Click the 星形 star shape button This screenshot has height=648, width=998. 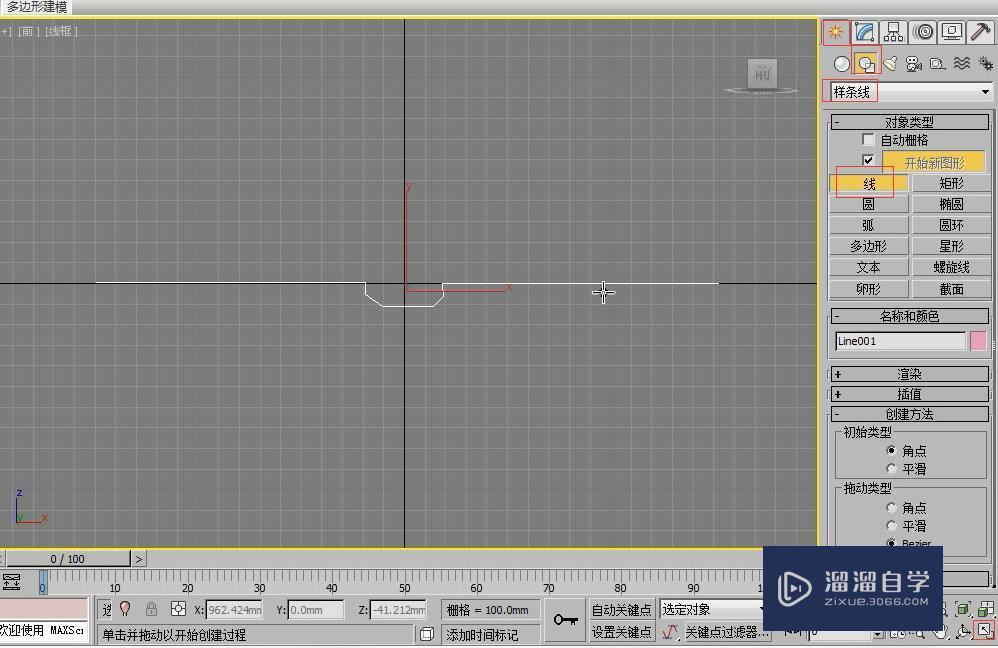point(952,246)
